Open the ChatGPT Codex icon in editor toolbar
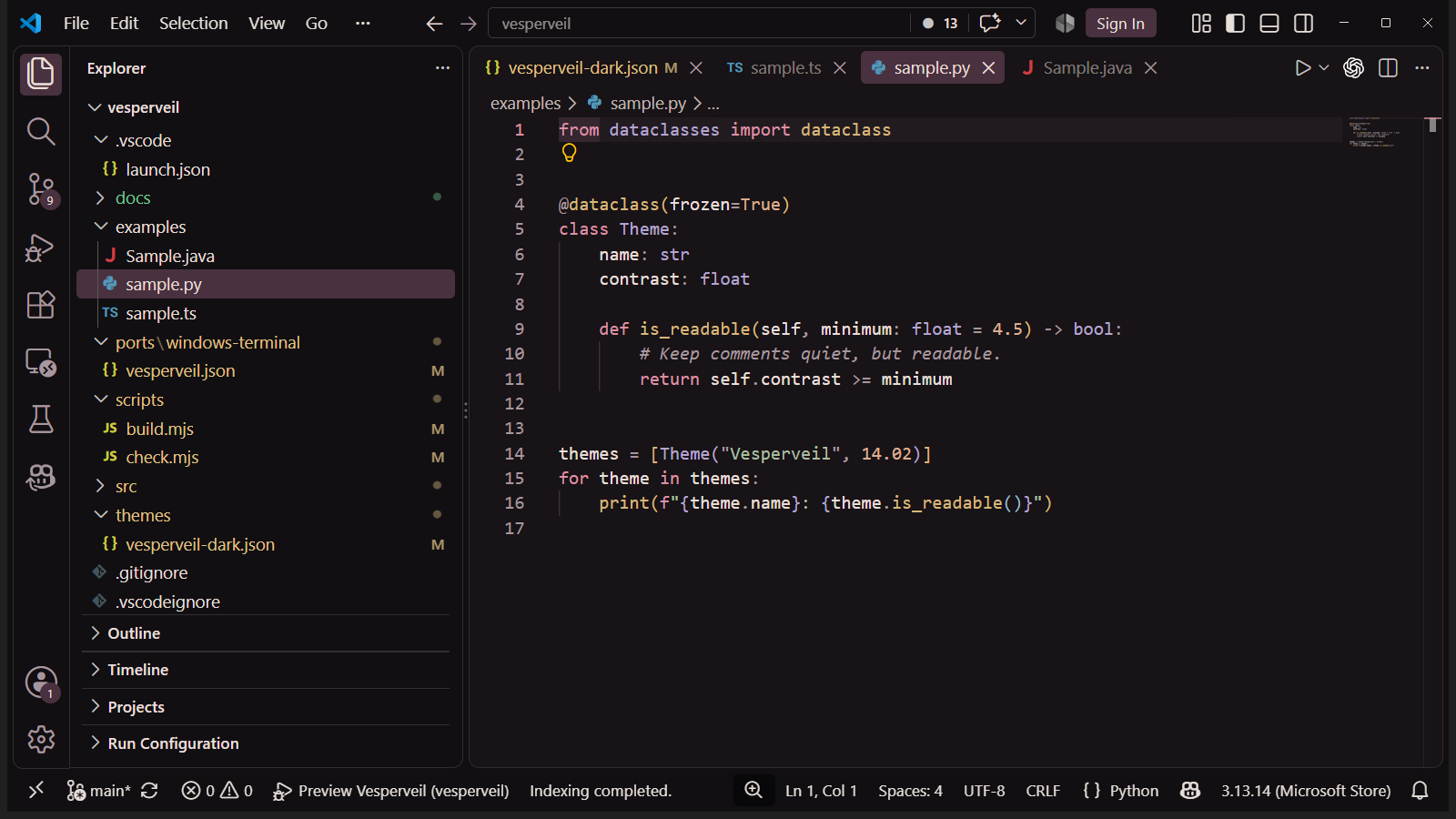 (x=1353, y=68)
